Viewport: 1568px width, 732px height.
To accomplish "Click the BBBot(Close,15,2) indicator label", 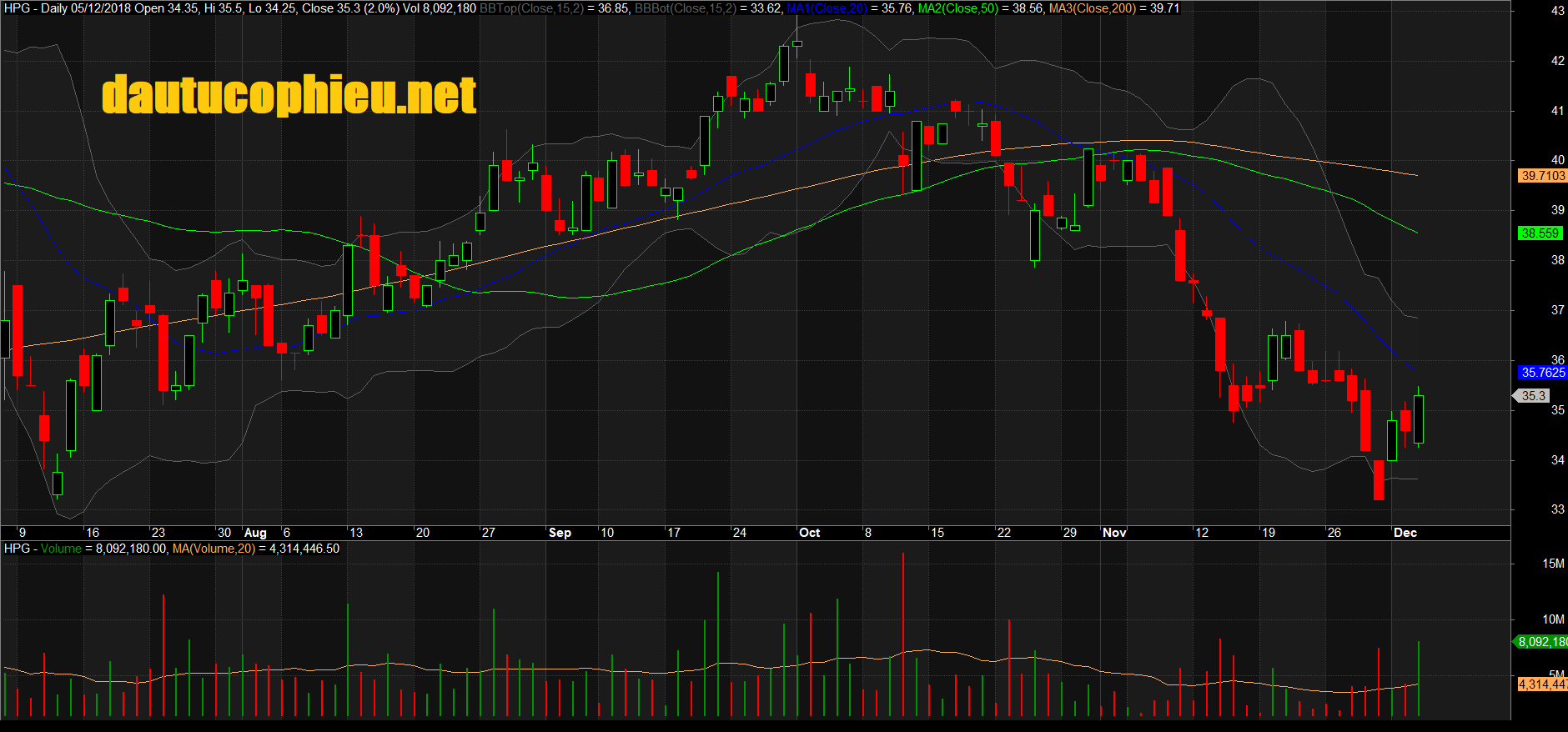I will 685,8.
